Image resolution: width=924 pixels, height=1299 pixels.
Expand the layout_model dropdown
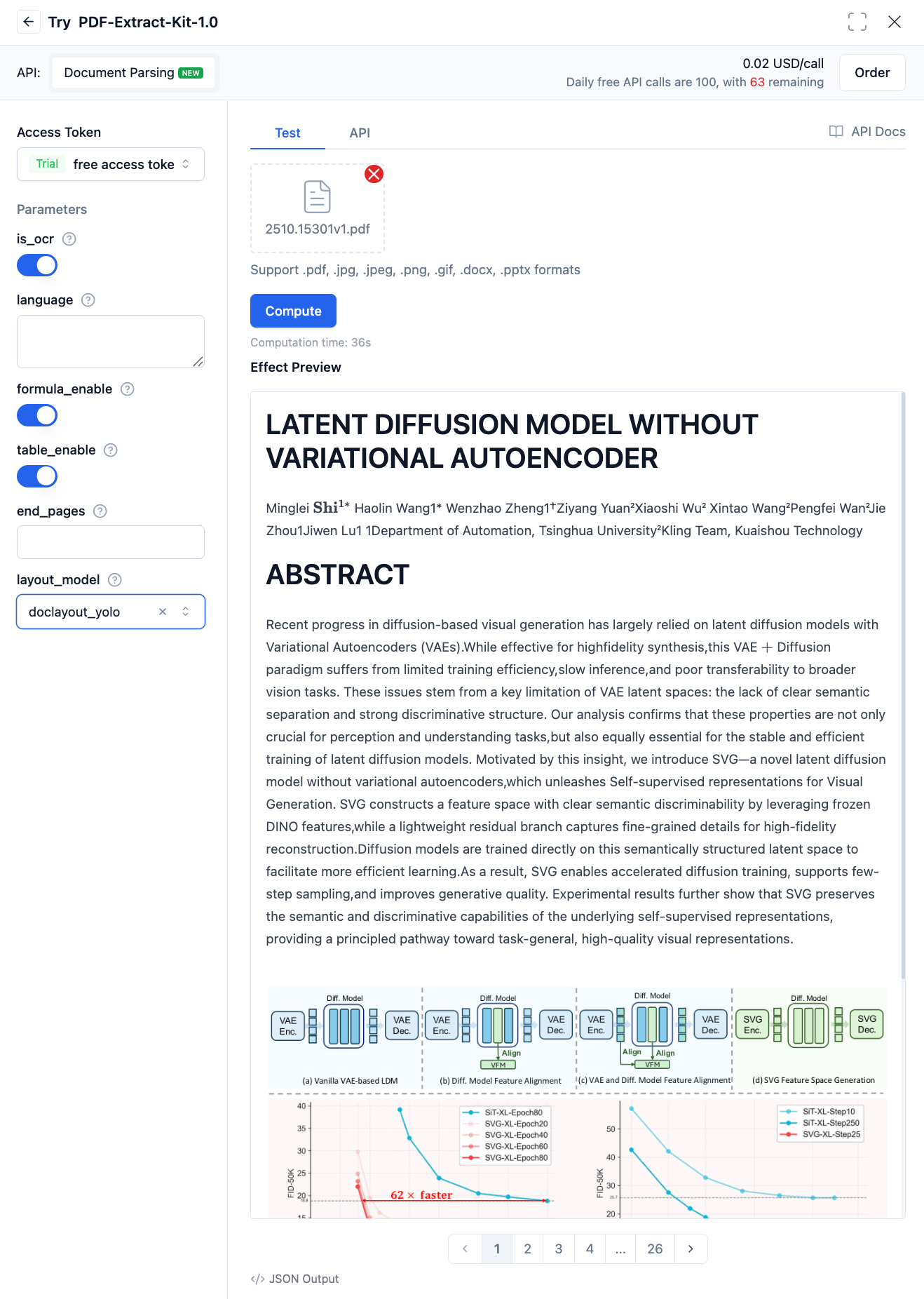click(x=186, y=612)
